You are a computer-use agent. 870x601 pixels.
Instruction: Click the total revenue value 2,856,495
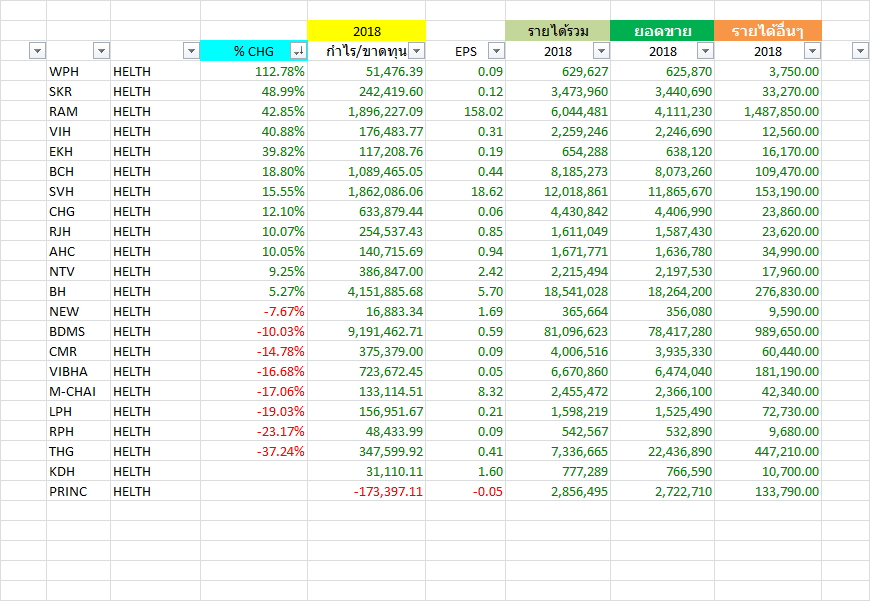579,491
